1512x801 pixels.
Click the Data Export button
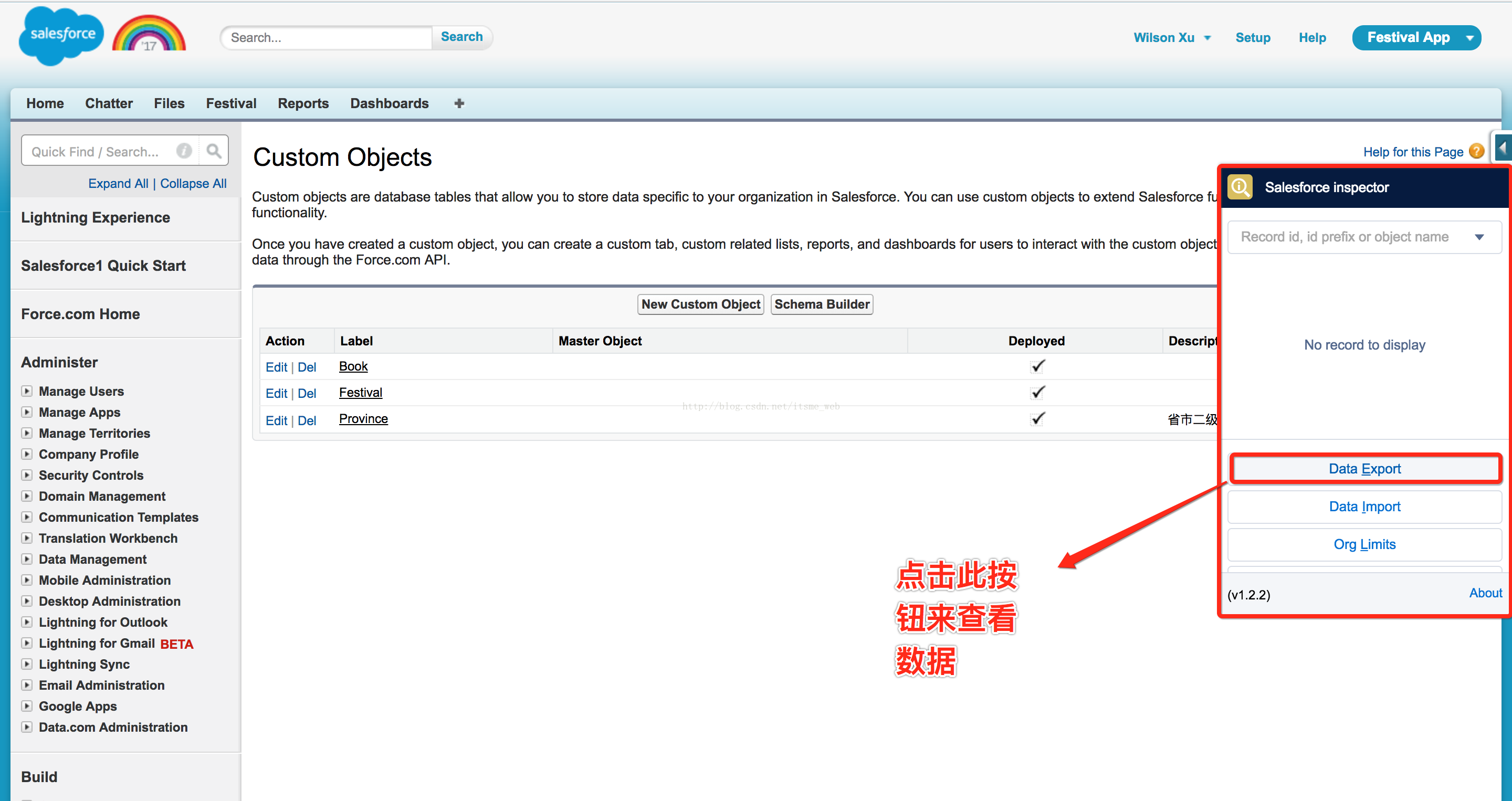1364,469
